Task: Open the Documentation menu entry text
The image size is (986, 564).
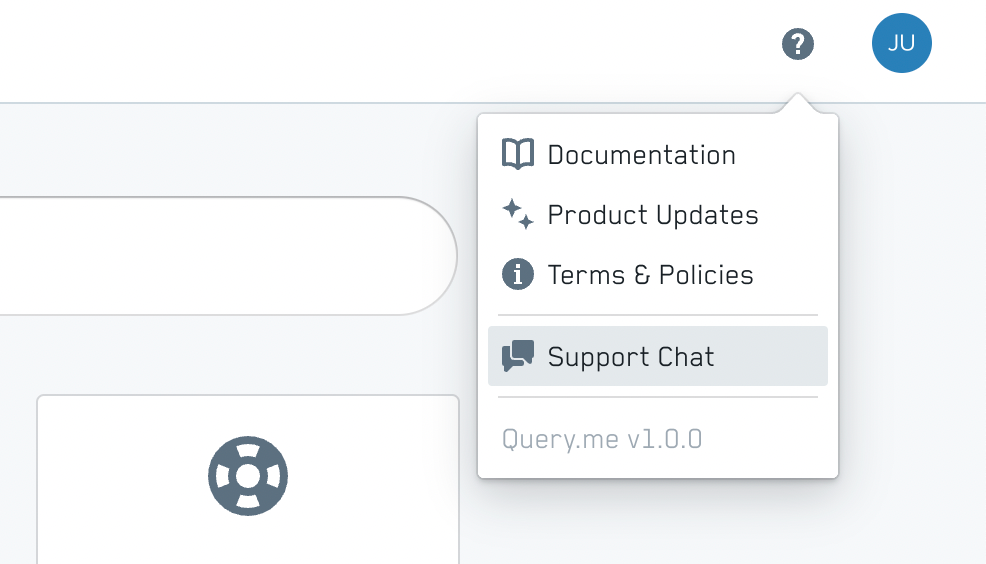Action: click(641, 155)
